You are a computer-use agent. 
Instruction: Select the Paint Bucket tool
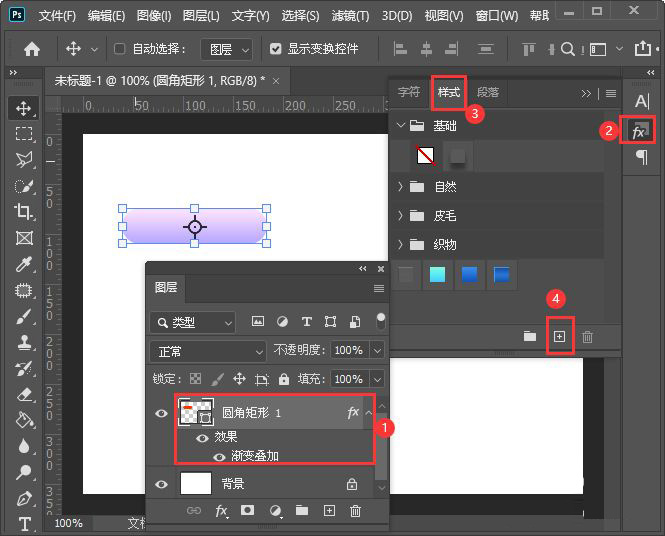(x=24, y=420)
